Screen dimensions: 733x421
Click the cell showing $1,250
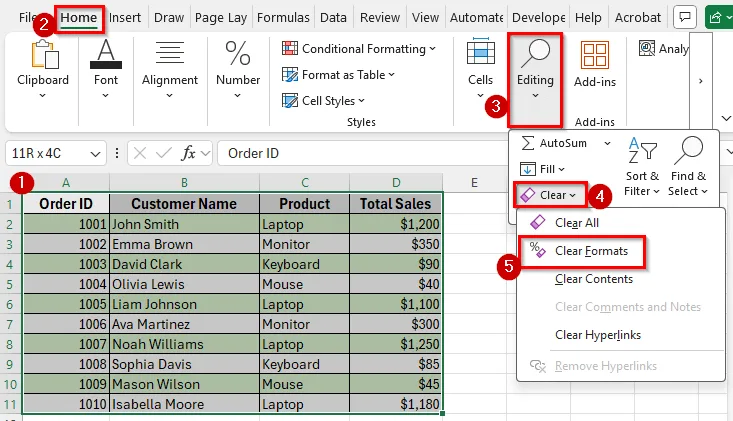click(x=396, y=344)
